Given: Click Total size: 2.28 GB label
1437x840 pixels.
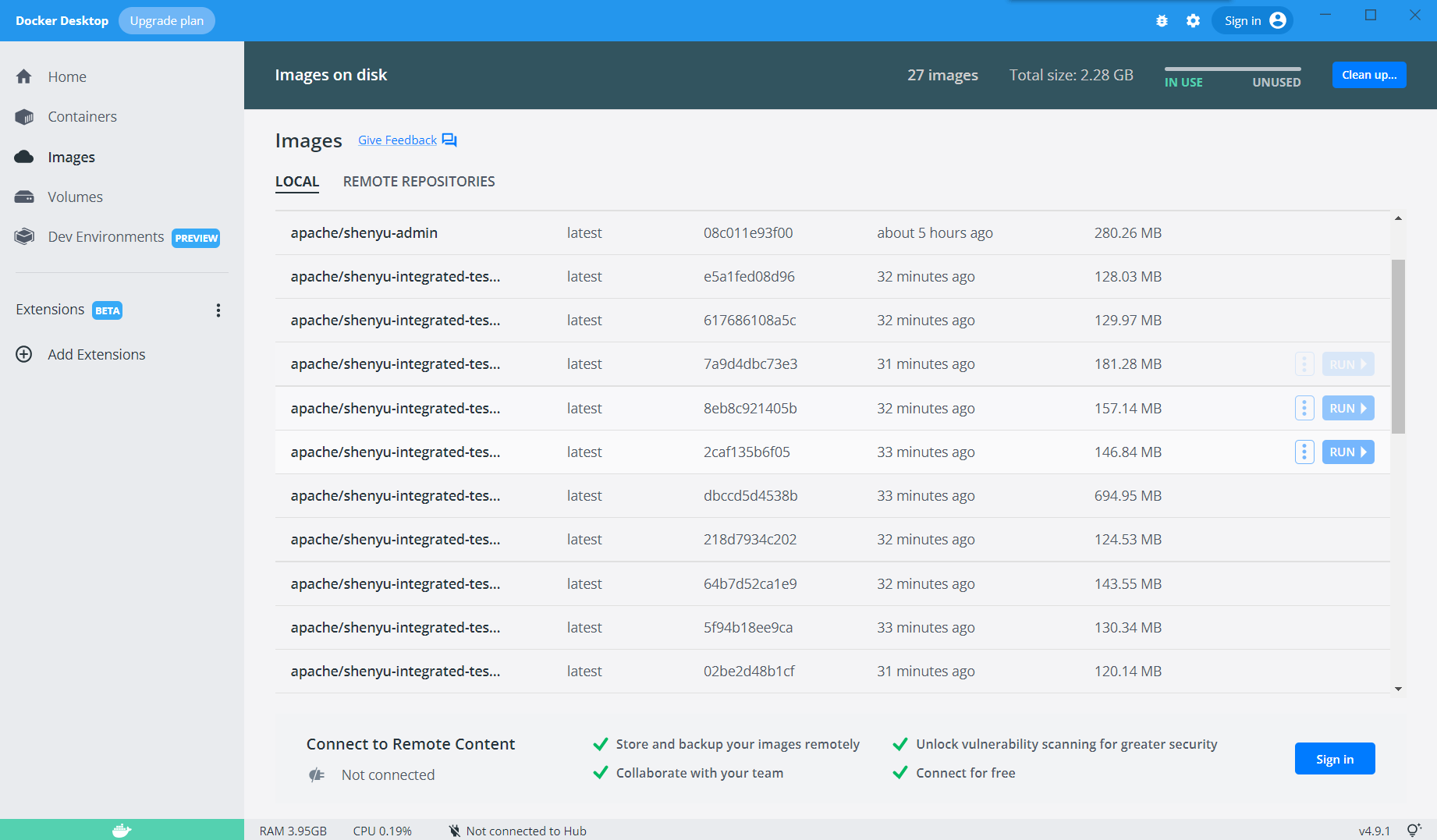Looking at the screenshot, I should point(1071,75).
